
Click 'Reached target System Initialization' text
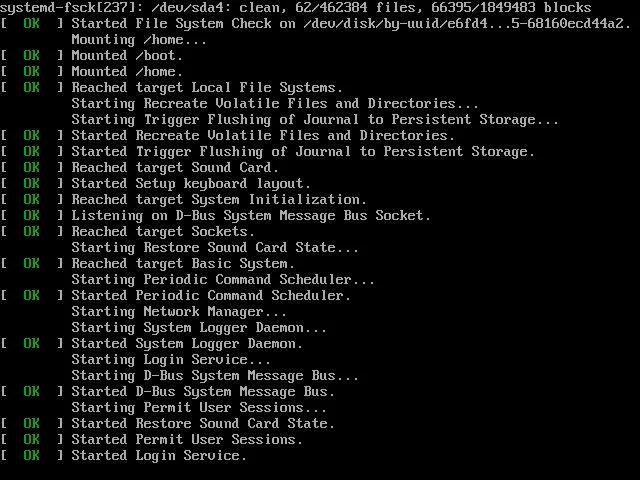coord(219,199)
